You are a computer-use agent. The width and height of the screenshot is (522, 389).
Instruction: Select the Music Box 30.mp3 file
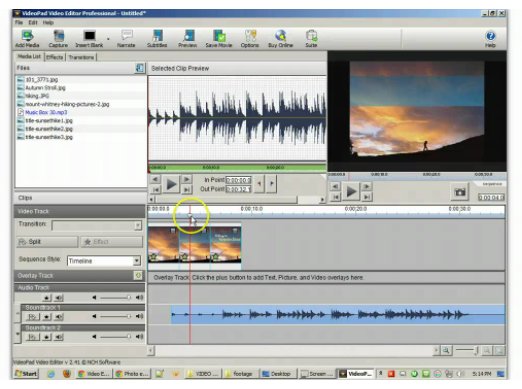46,112
